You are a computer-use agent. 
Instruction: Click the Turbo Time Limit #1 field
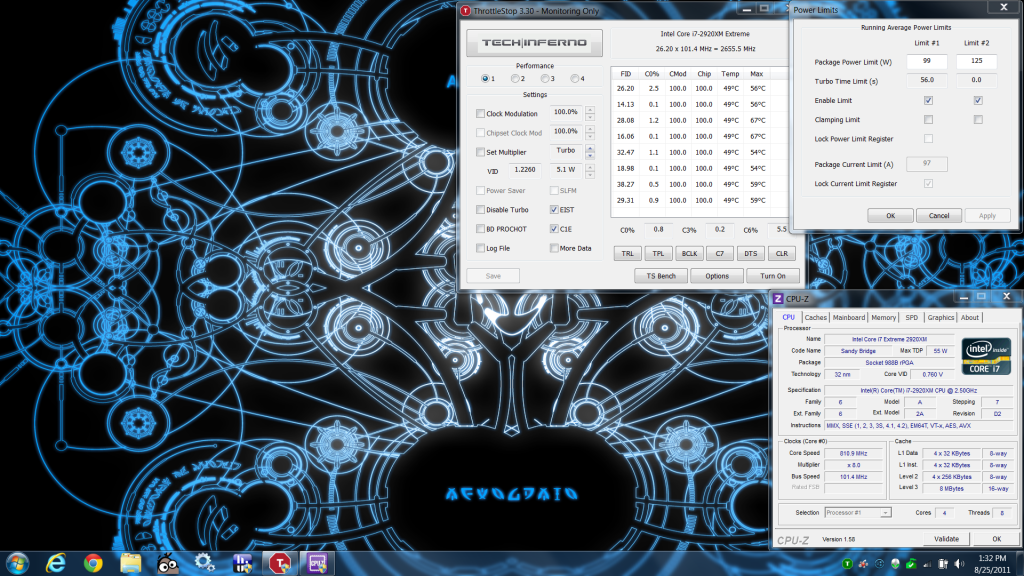[x=927, y=80]
